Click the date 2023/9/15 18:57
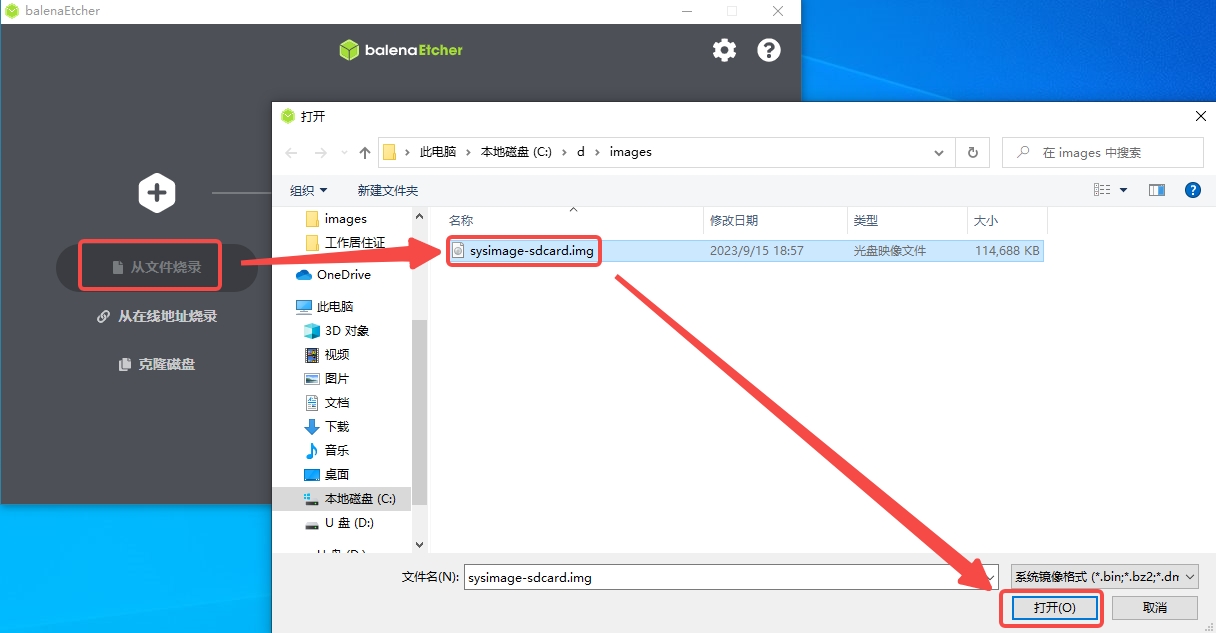This screenshot has width=1216, height=633. click(x=757, y=251)
